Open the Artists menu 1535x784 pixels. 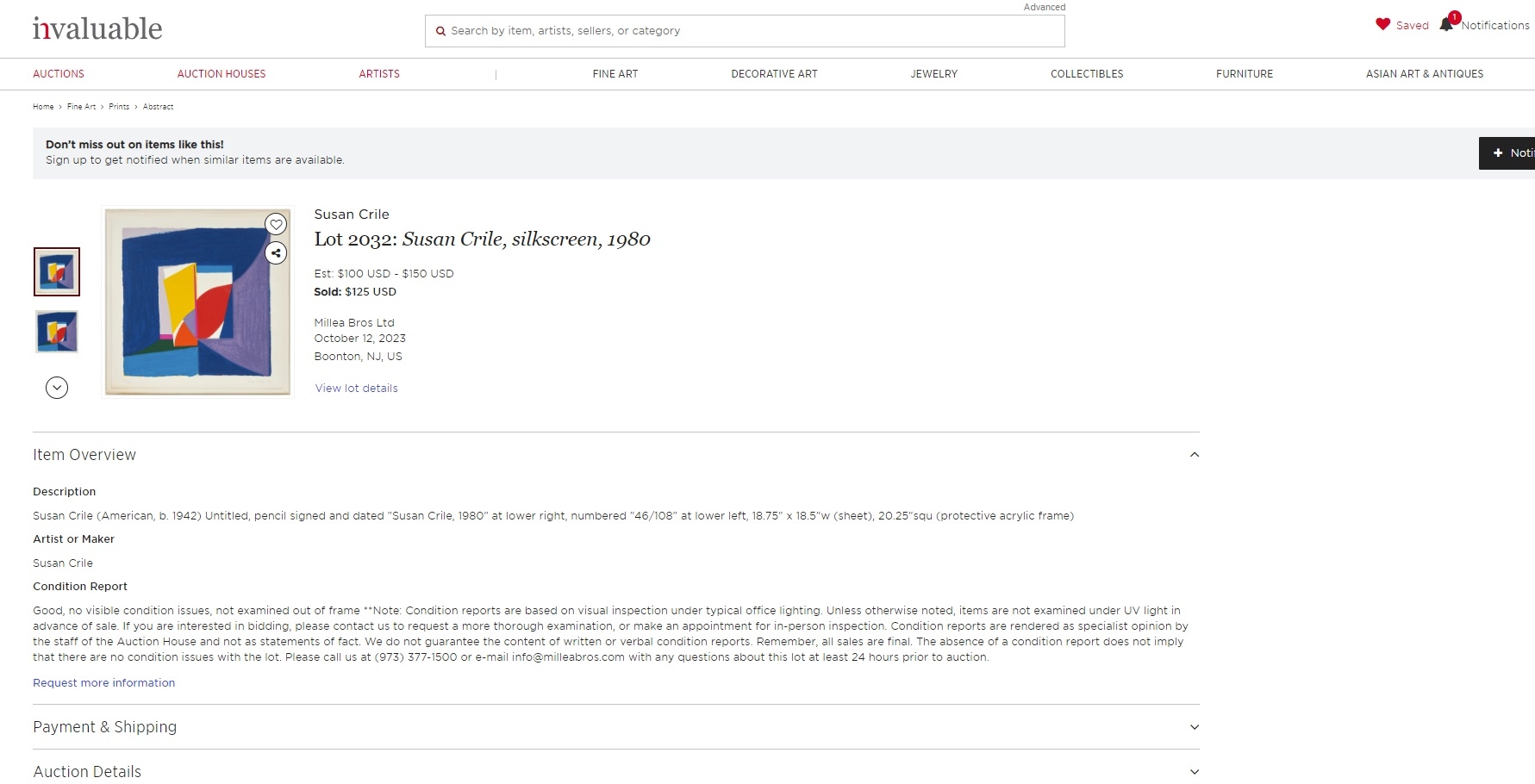[x=379, y=74]
